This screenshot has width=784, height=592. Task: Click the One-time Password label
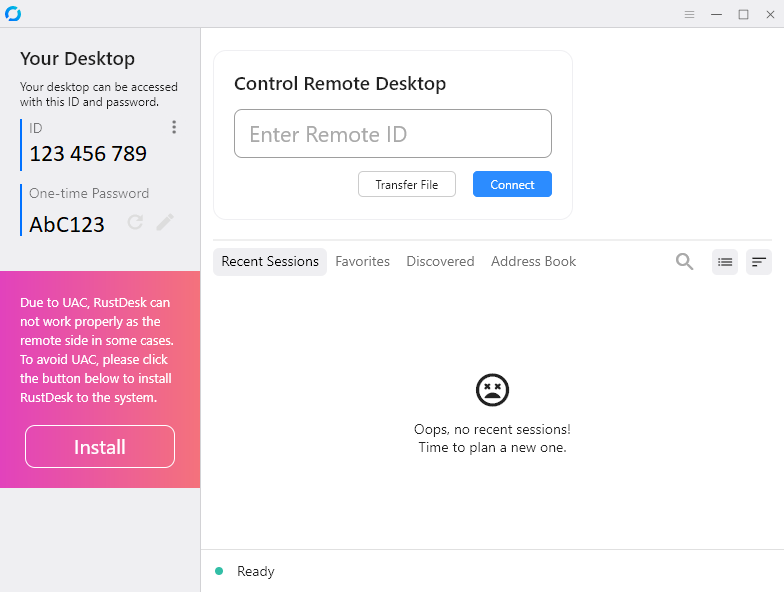coord(89,194)
